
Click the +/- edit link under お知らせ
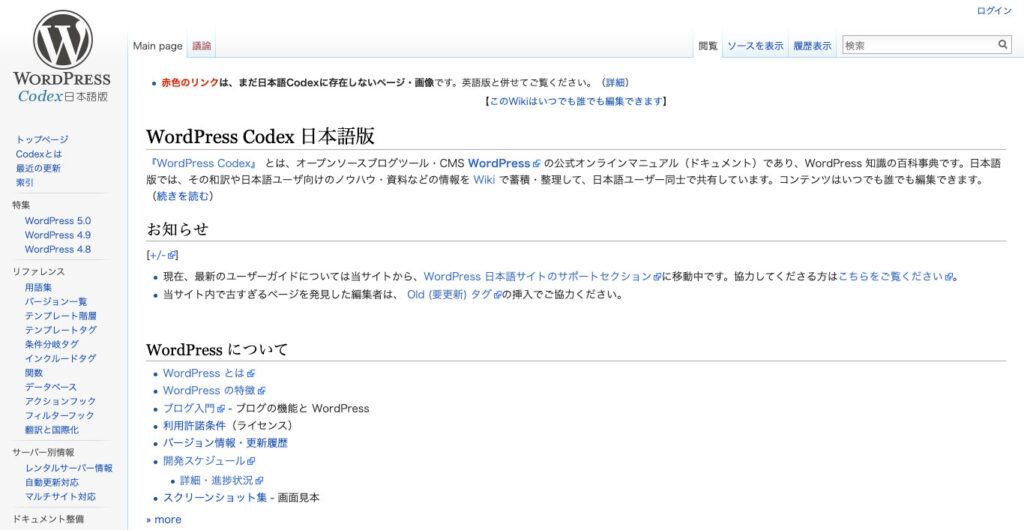[x=163, y=255]
